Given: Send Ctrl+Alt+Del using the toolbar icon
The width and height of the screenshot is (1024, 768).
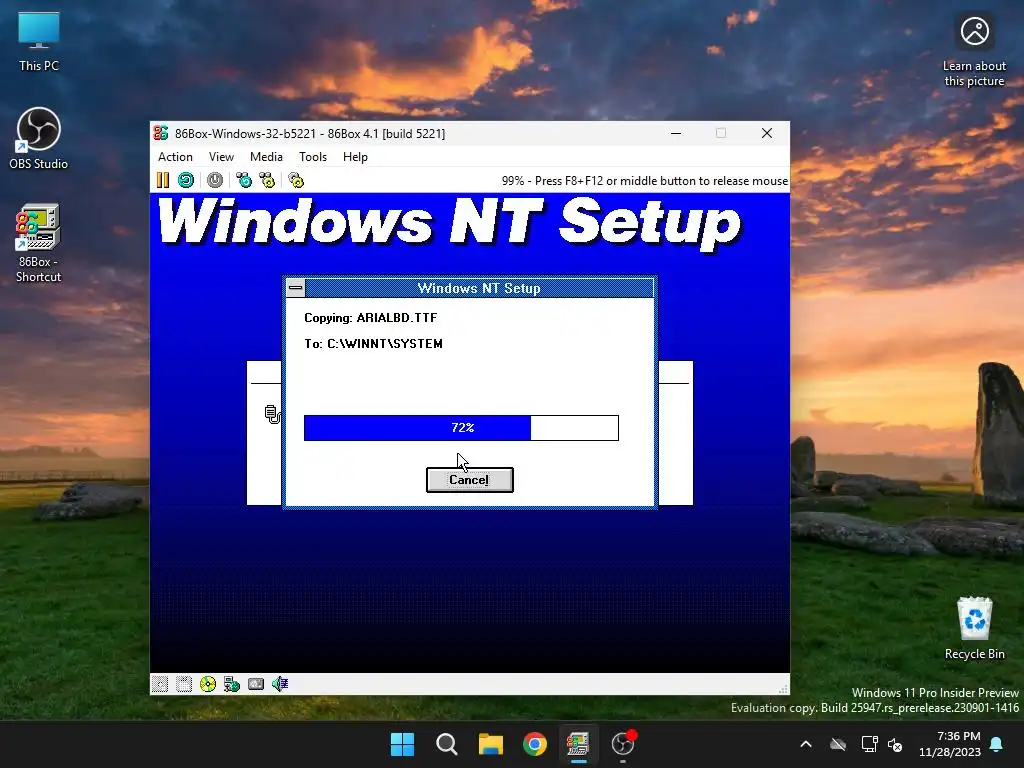Looking at the screenshot, I should [244, 180].
